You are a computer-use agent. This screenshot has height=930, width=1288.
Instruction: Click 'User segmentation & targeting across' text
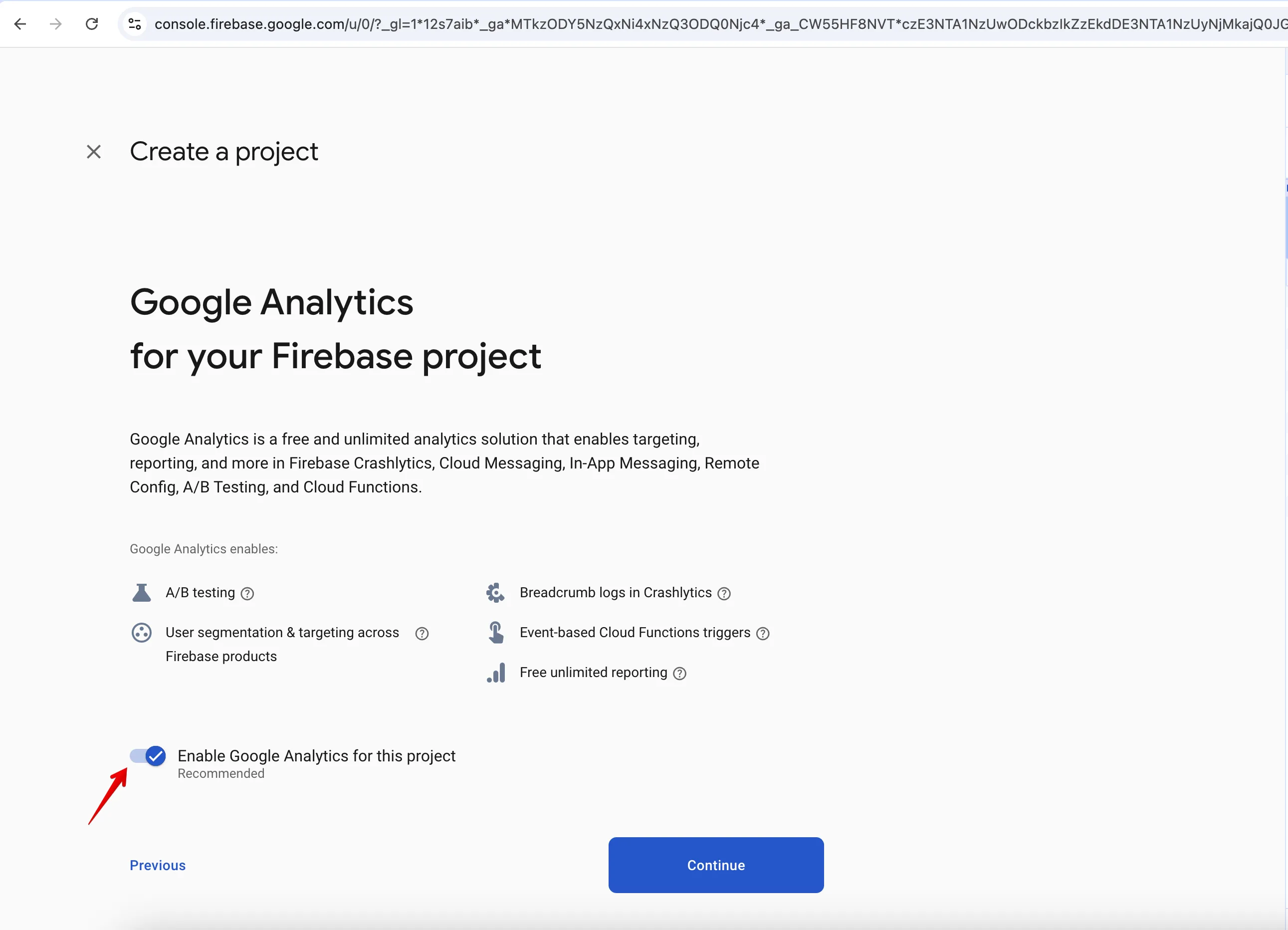(x=282, y=632)
